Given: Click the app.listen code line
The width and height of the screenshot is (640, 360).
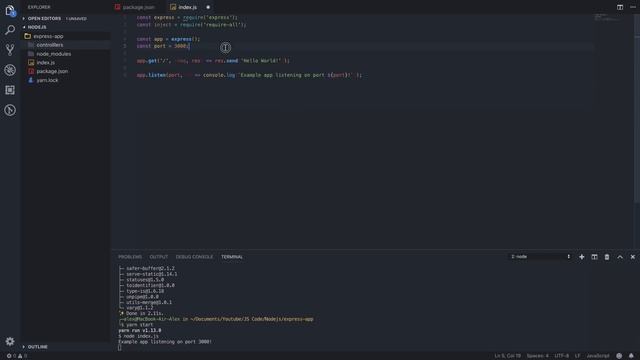Looking at the screenshot, I should pyautogui.click(x=249, y=75).
